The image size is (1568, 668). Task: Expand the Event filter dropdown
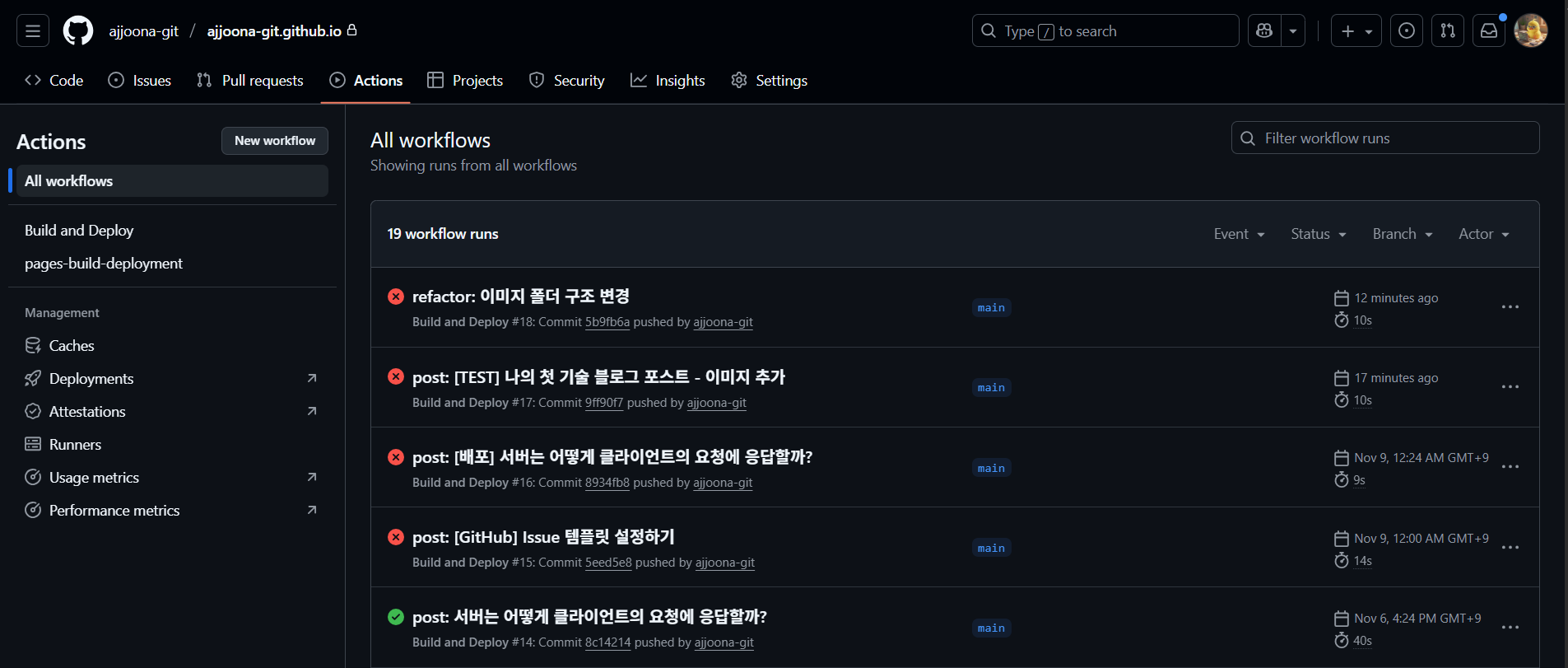click(1239, 234)
